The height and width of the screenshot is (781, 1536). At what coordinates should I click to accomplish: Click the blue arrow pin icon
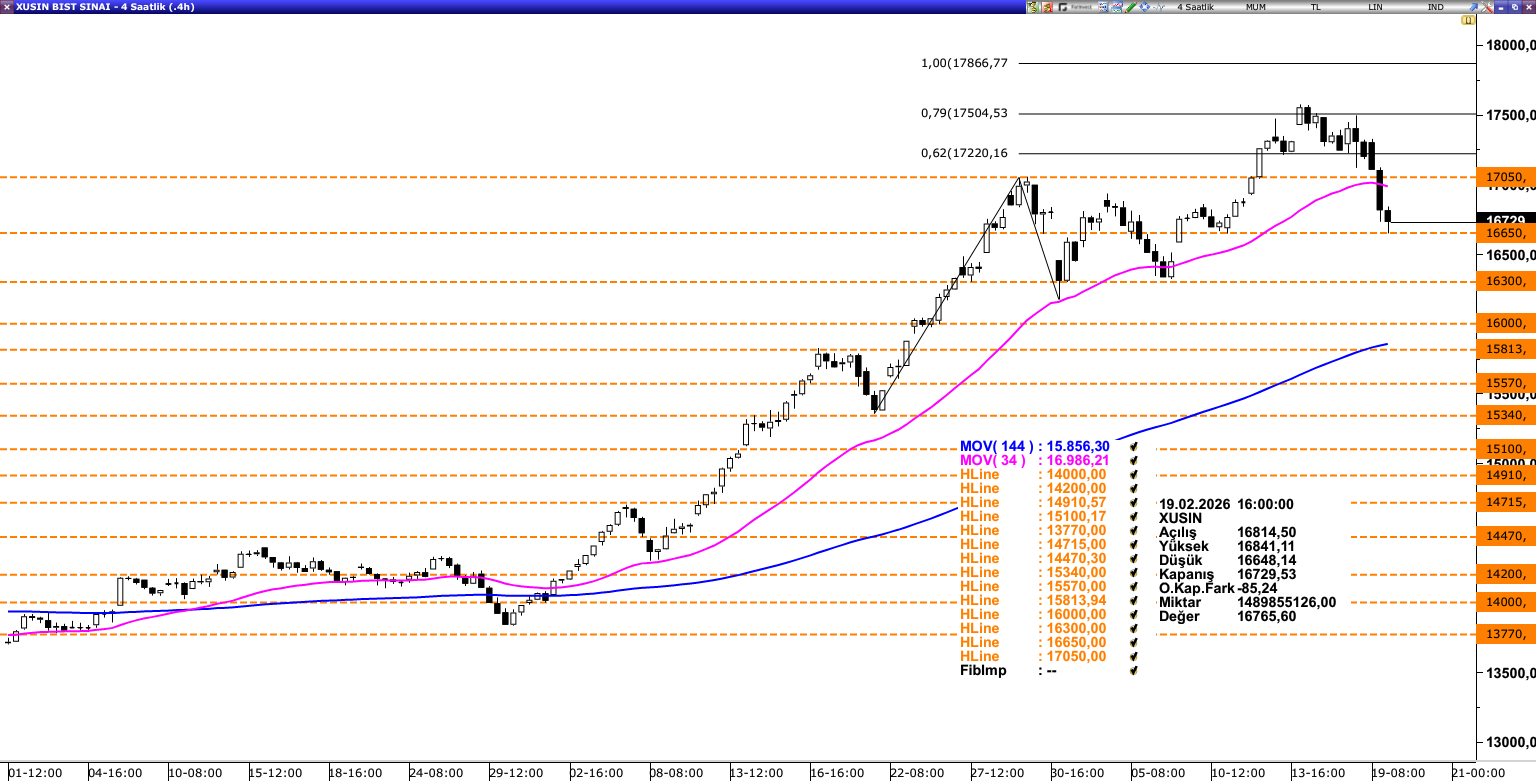(1472, 7)
